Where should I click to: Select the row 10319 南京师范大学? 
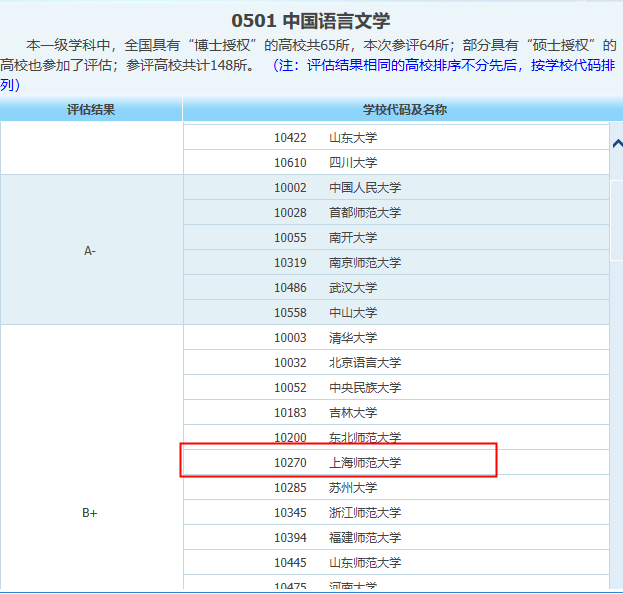[396, 263]
